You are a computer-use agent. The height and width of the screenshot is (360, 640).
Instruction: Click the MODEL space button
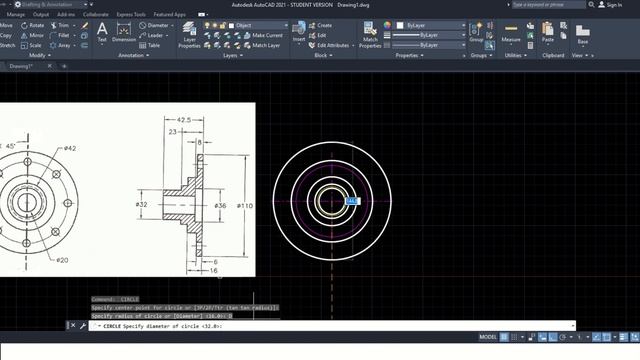[488, 337]
